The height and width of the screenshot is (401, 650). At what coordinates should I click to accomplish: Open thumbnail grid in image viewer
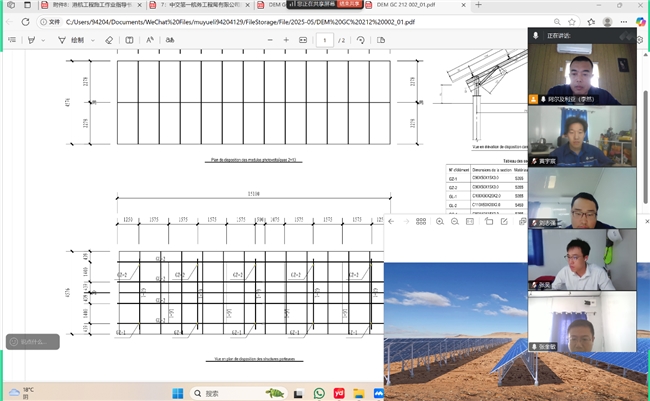point(421,221)
